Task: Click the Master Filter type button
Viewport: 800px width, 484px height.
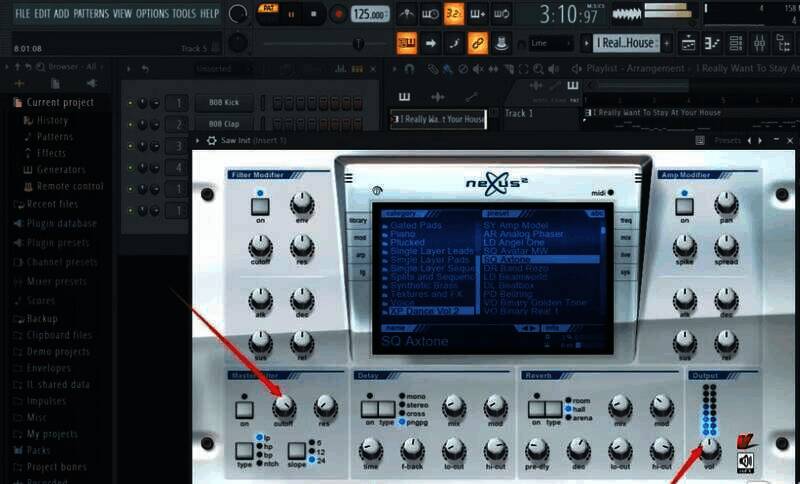Action: 244,451
